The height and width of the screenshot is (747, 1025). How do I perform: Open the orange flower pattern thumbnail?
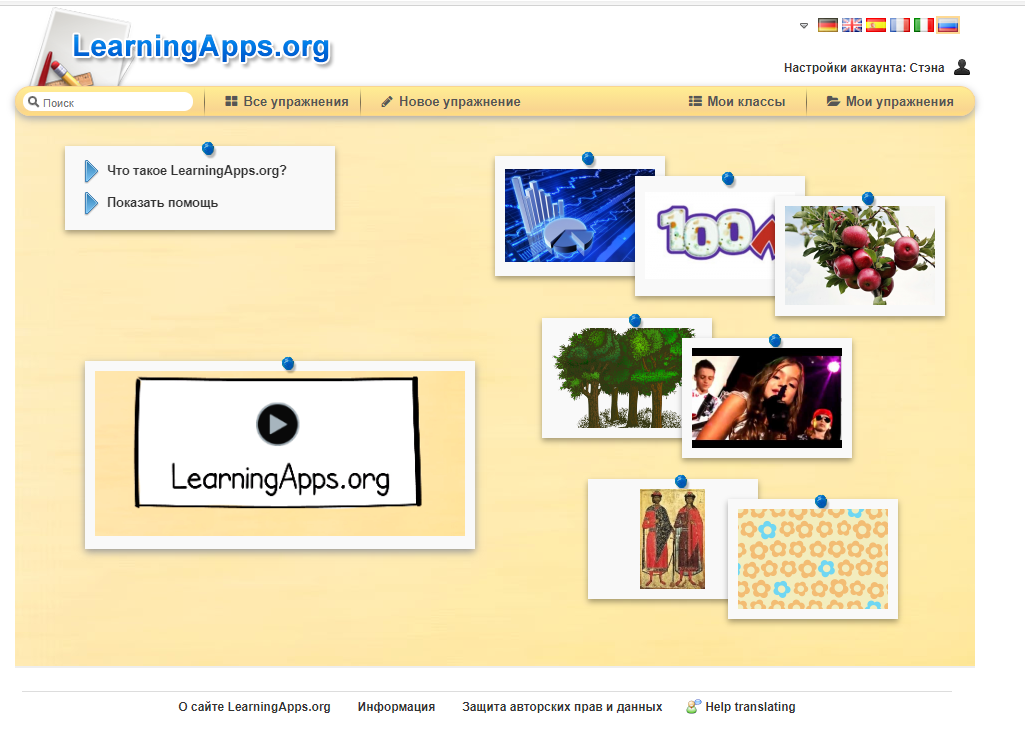pyautogui.click(x=813, y=559)
